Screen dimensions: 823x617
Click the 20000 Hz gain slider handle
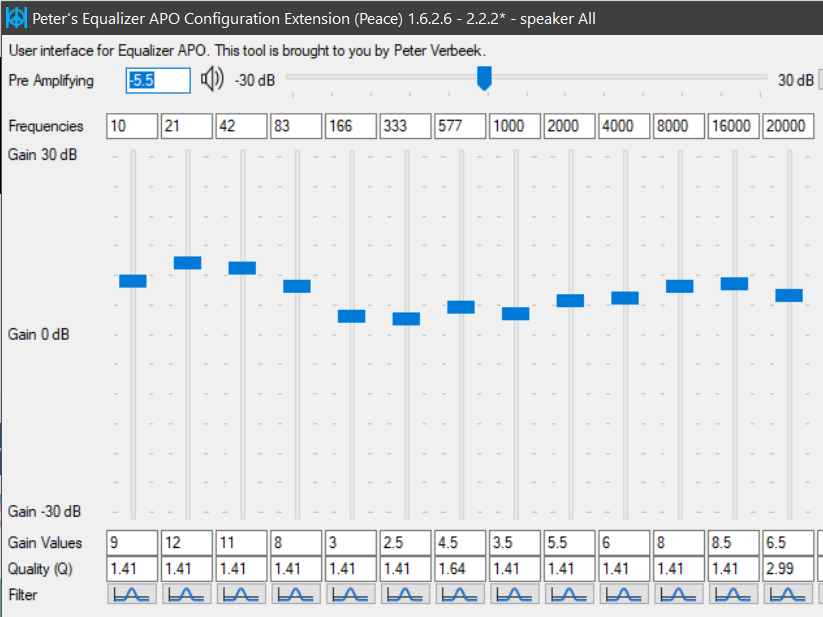(x=788, y=295)
